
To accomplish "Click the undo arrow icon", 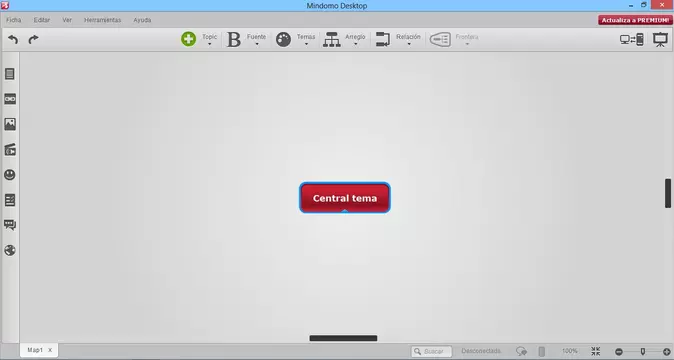I will (13, 40).
